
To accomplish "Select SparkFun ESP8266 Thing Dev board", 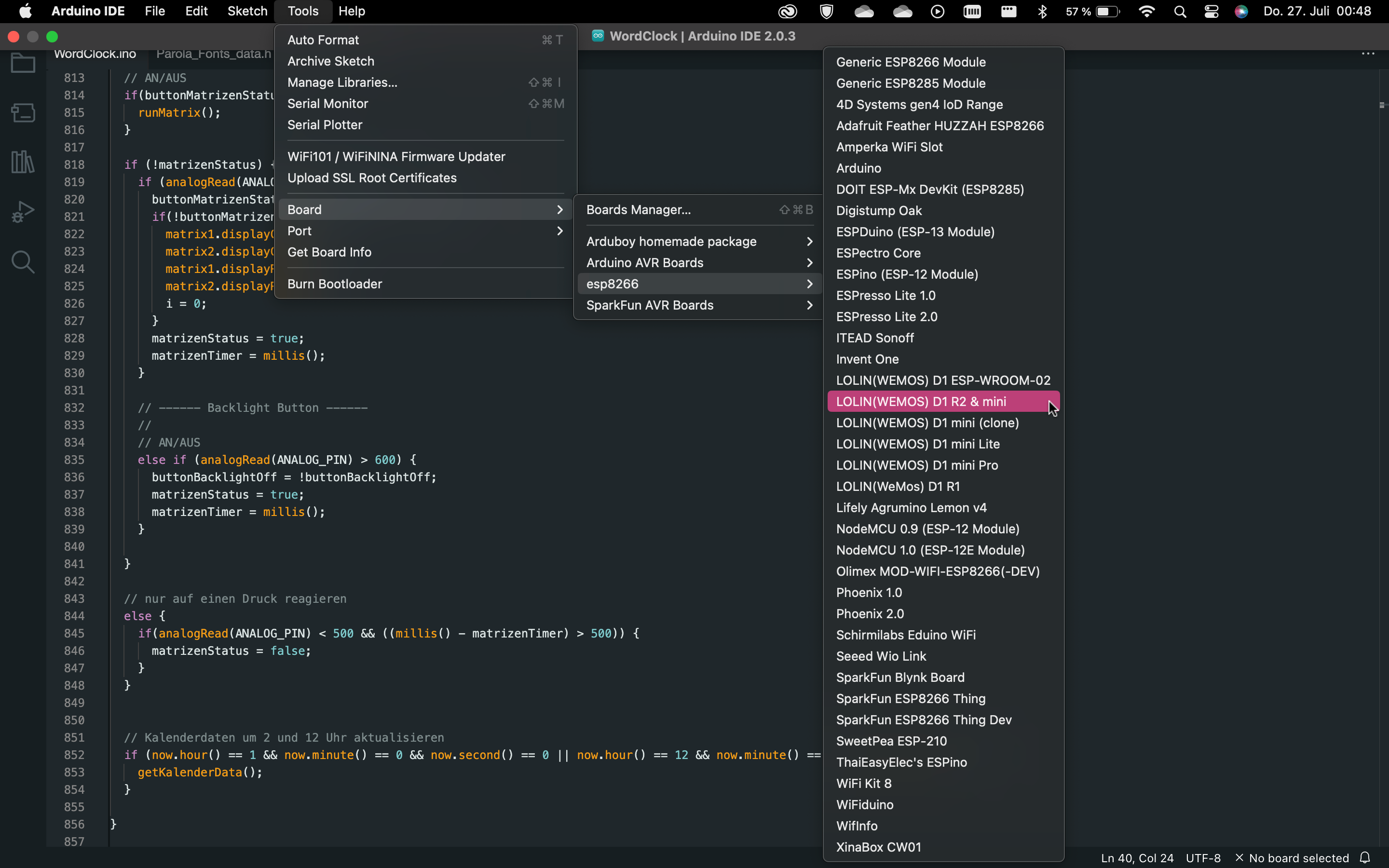I will (x=943, y=719).
